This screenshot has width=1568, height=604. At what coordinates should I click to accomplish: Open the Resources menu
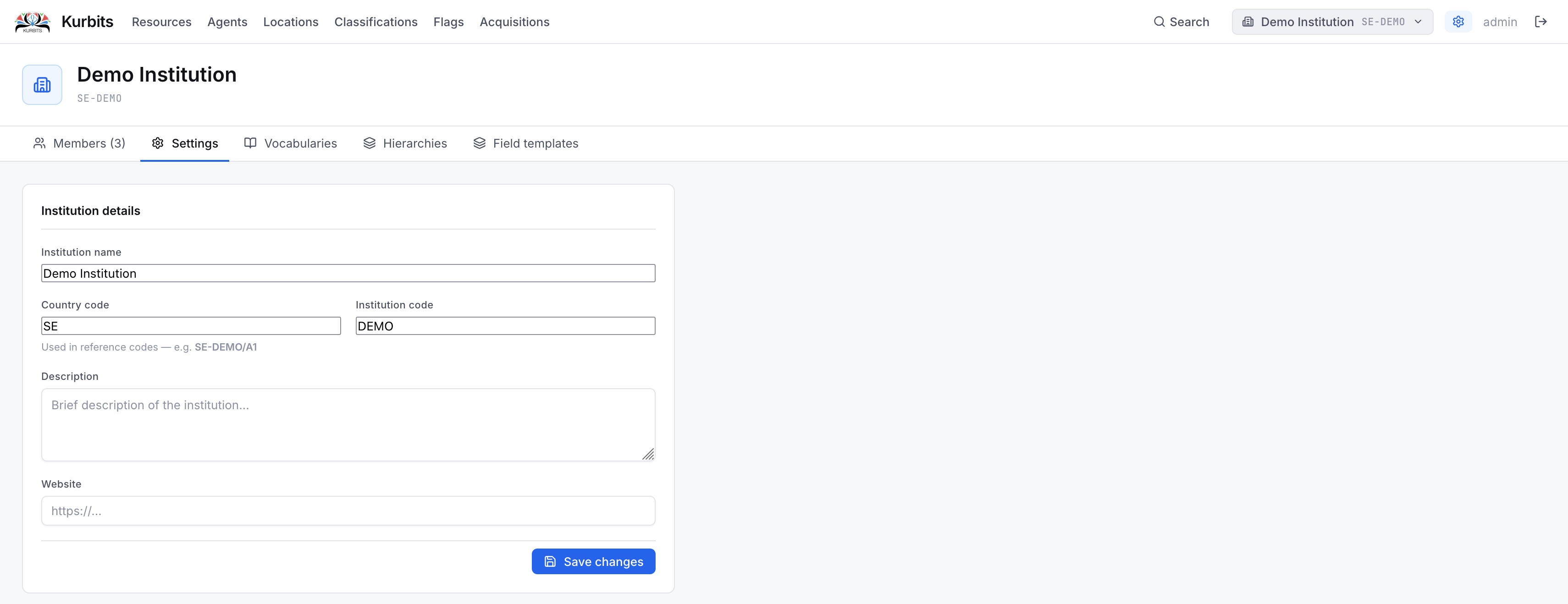[x=161, y=22]
